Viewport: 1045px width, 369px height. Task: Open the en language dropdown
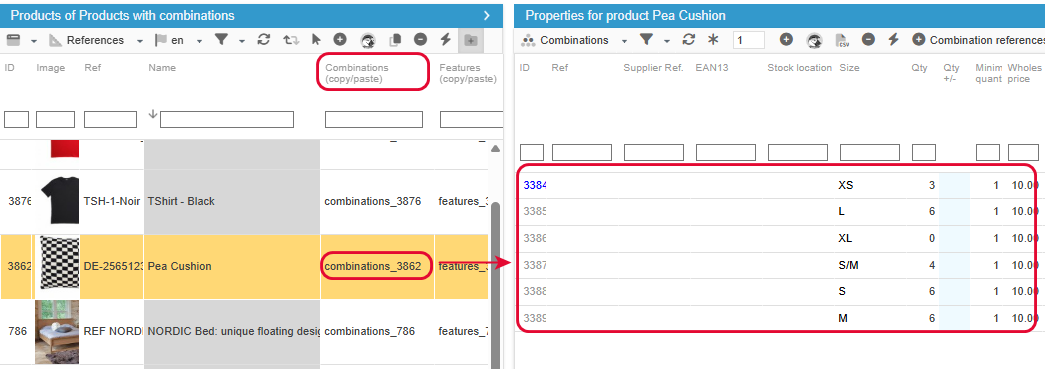[x=199, y=41]
